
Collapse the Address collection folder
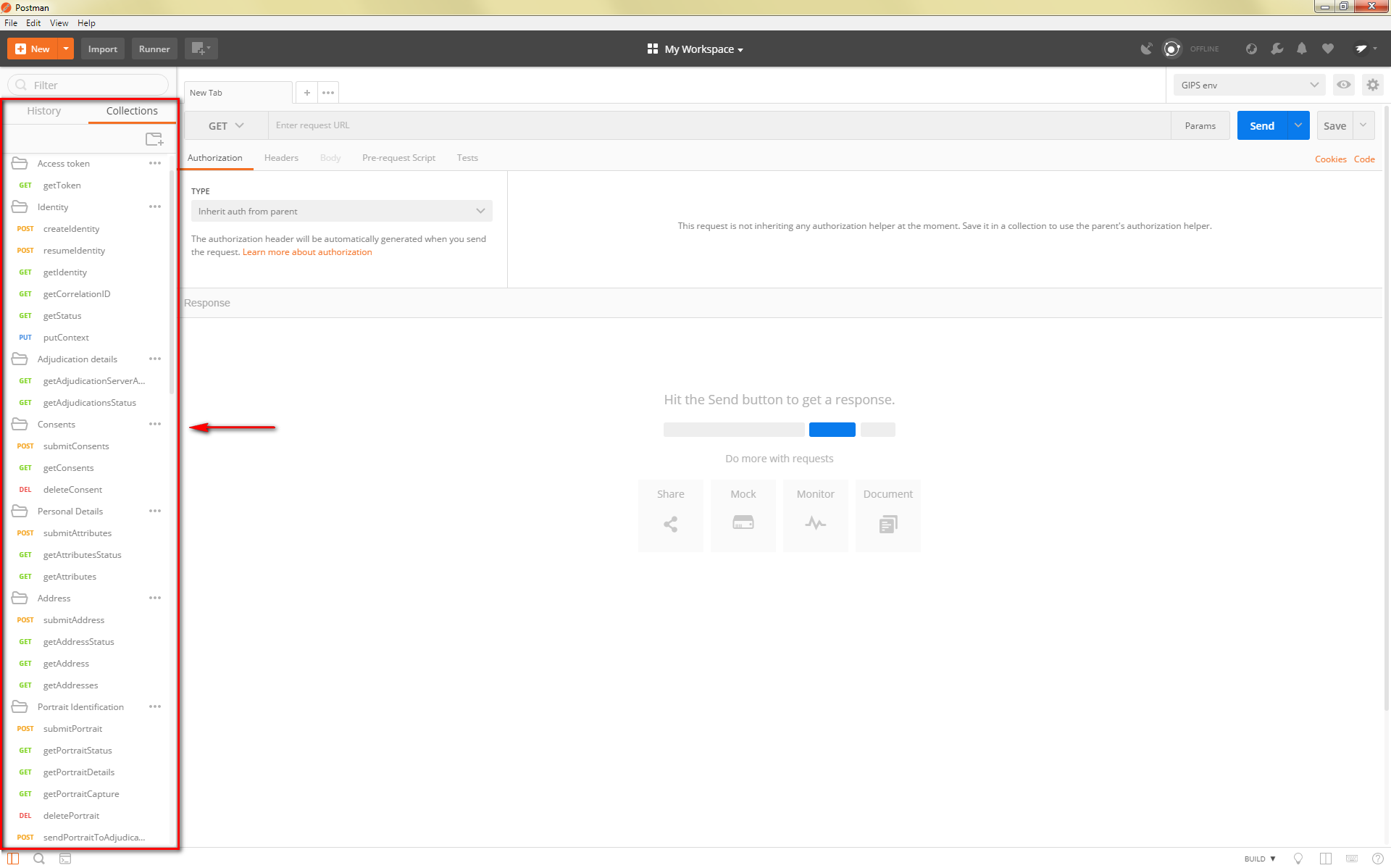click(20, 598)
